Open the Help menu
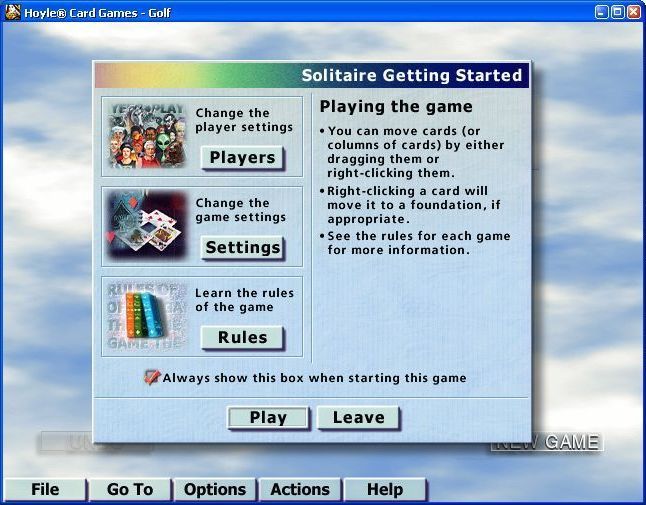 (x=385, y=490)
